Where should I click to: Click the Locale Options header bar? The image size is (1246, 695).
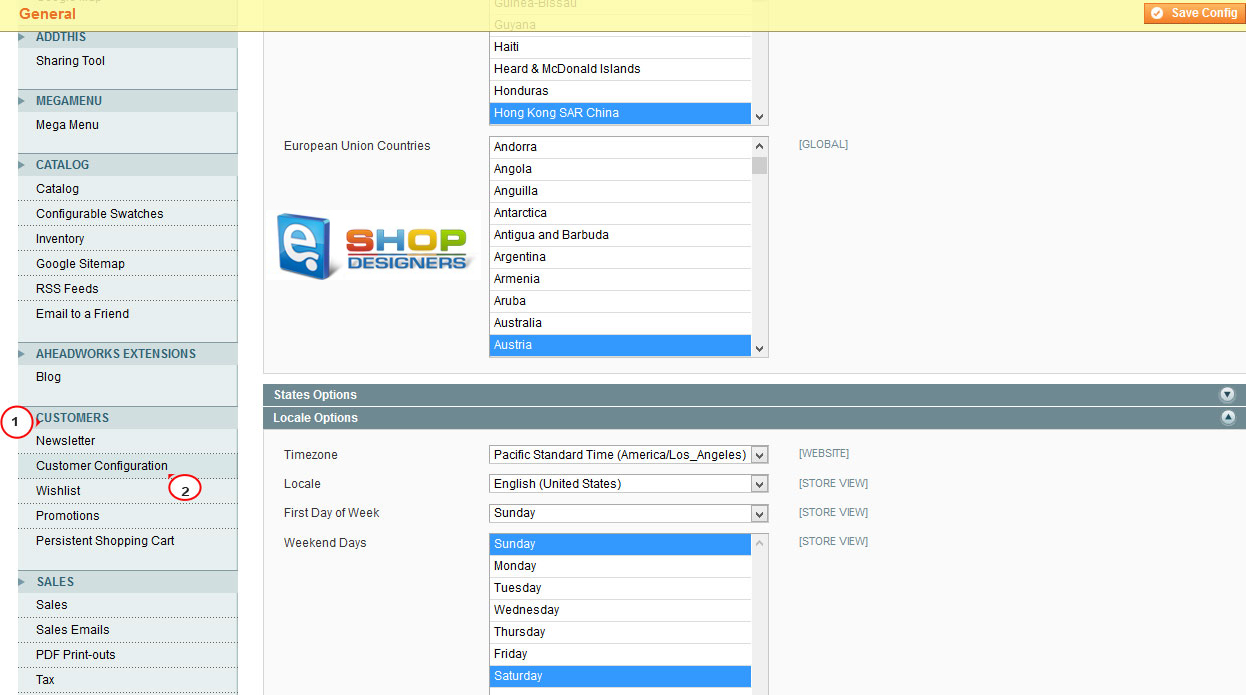pyautogui.click(x=754, y=418)
